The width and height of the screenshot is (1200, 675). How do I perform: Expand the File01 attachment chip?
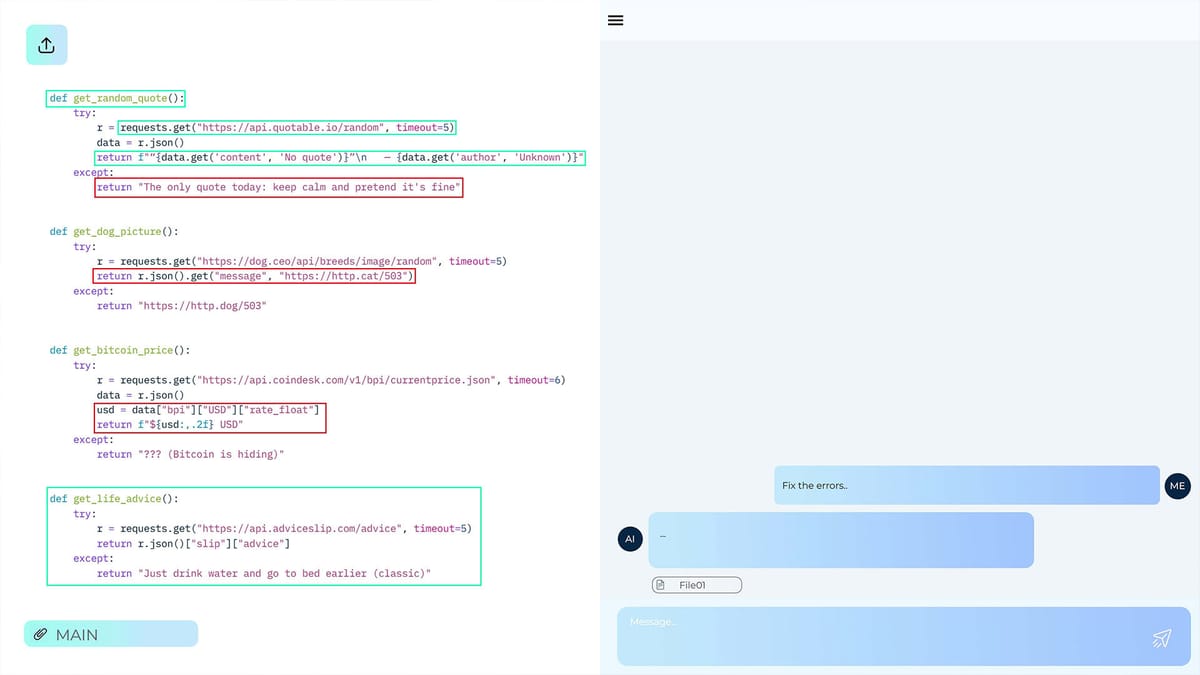tap(697, 585)
